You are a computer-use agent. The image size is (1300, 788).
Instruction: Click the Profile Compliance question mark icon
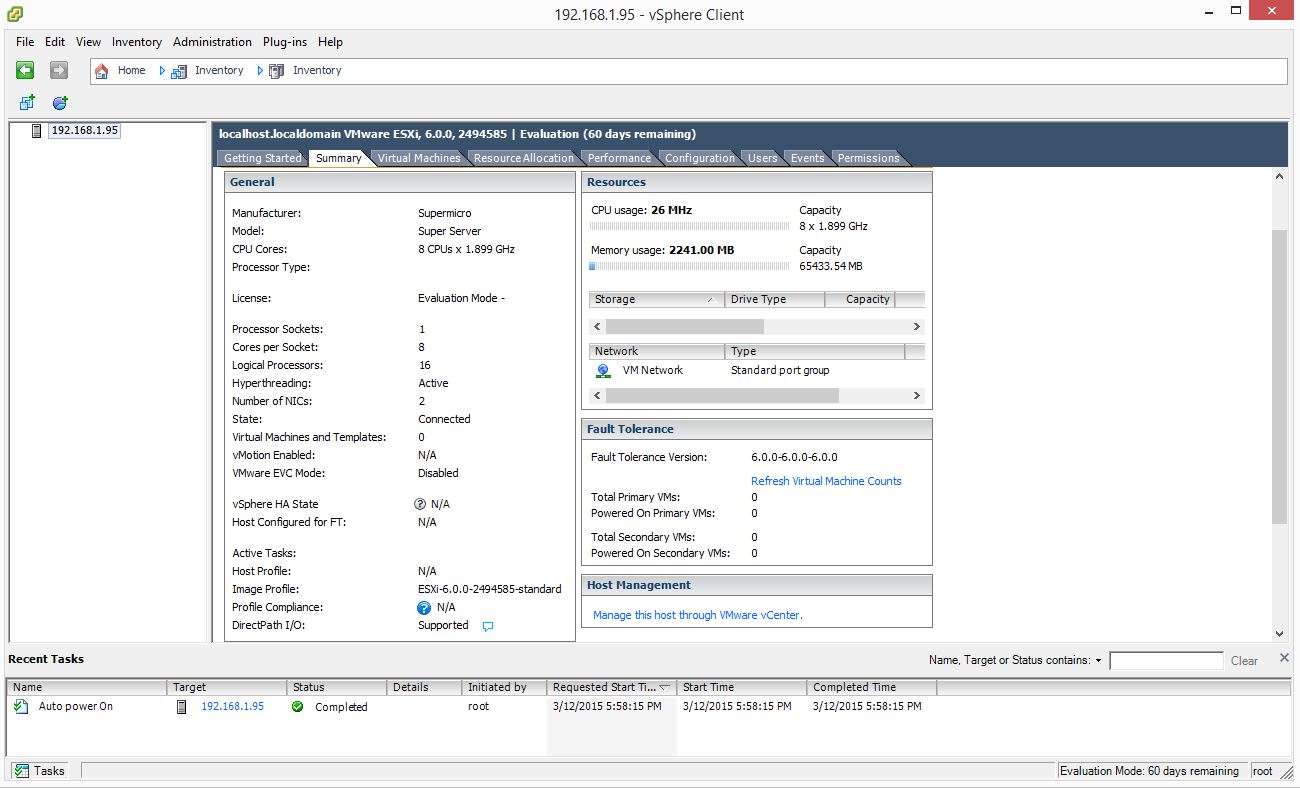coord(424,607)
